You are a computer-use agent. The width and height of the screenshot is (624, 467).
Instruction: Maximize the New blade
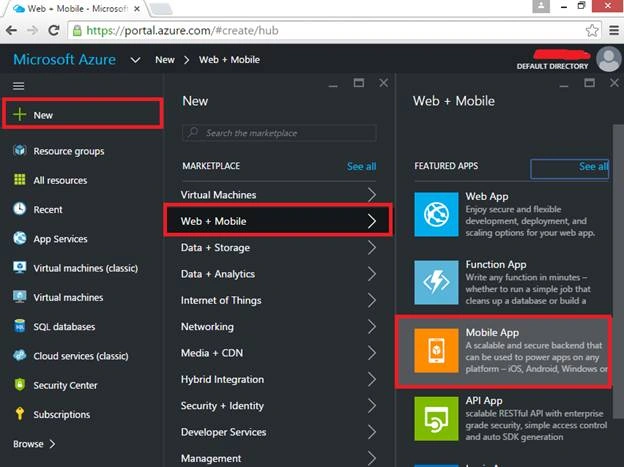(359, 83)
